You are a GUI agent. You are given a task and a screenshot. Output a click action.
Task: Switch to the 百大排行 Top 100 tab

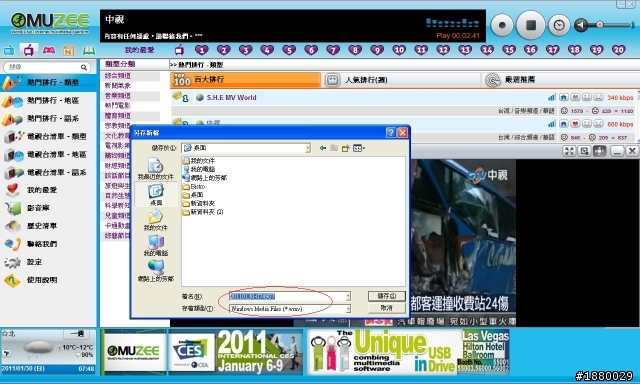[245, 80]
